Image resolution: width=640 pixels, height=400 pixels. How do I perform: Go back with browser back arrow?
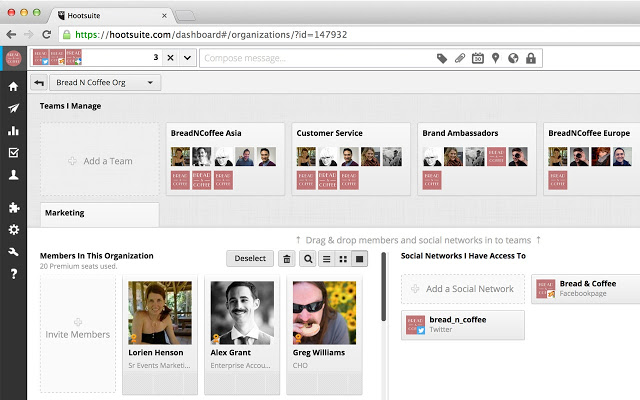(11, 35)
